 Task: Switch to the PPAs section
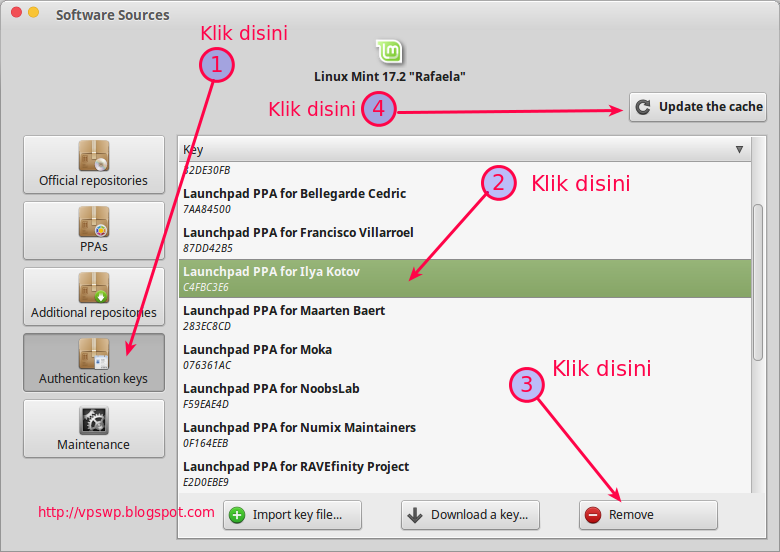coord(94,231)
